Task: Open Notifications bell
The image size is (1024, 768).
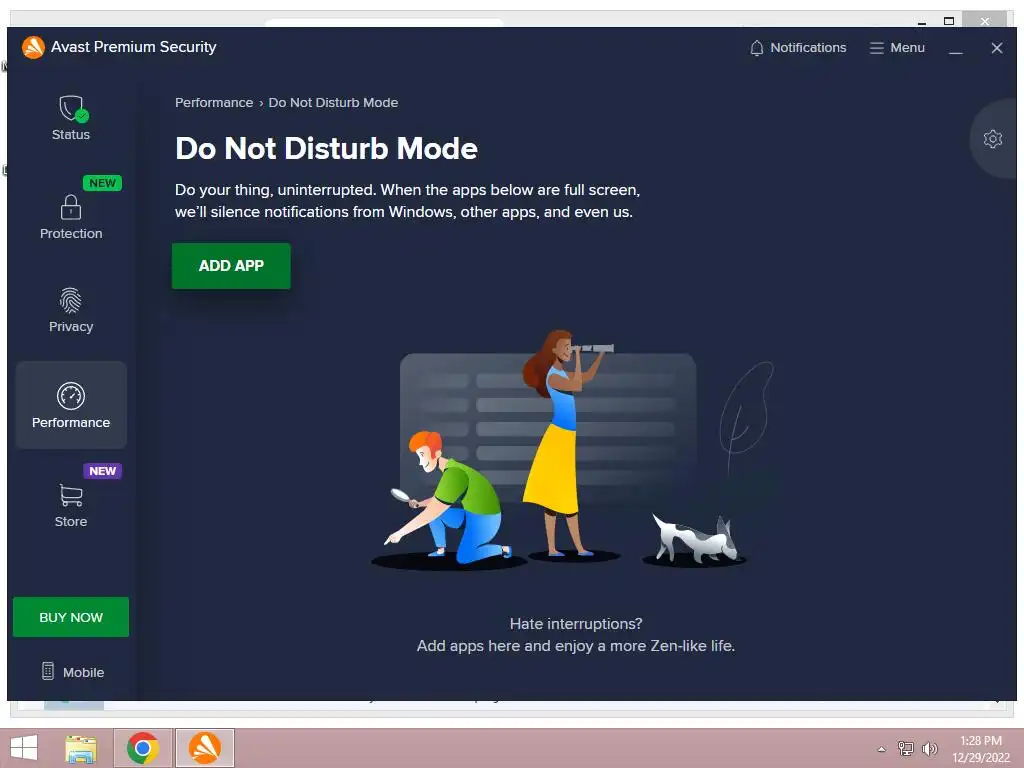Action: click(x=797, y=48)
